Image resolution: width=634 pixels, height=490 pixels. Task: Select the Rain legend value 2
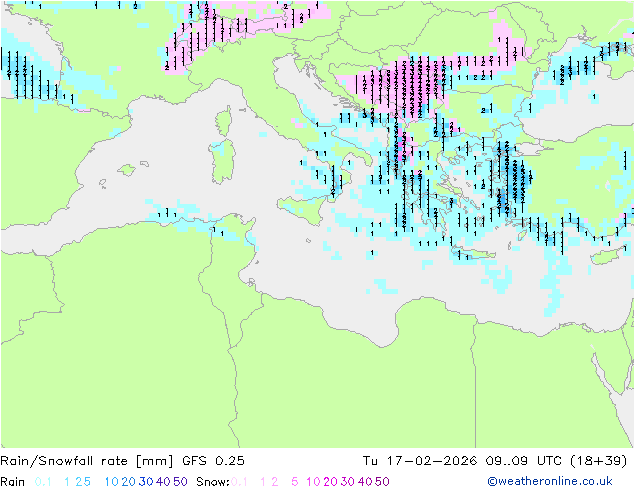[78, 482]
